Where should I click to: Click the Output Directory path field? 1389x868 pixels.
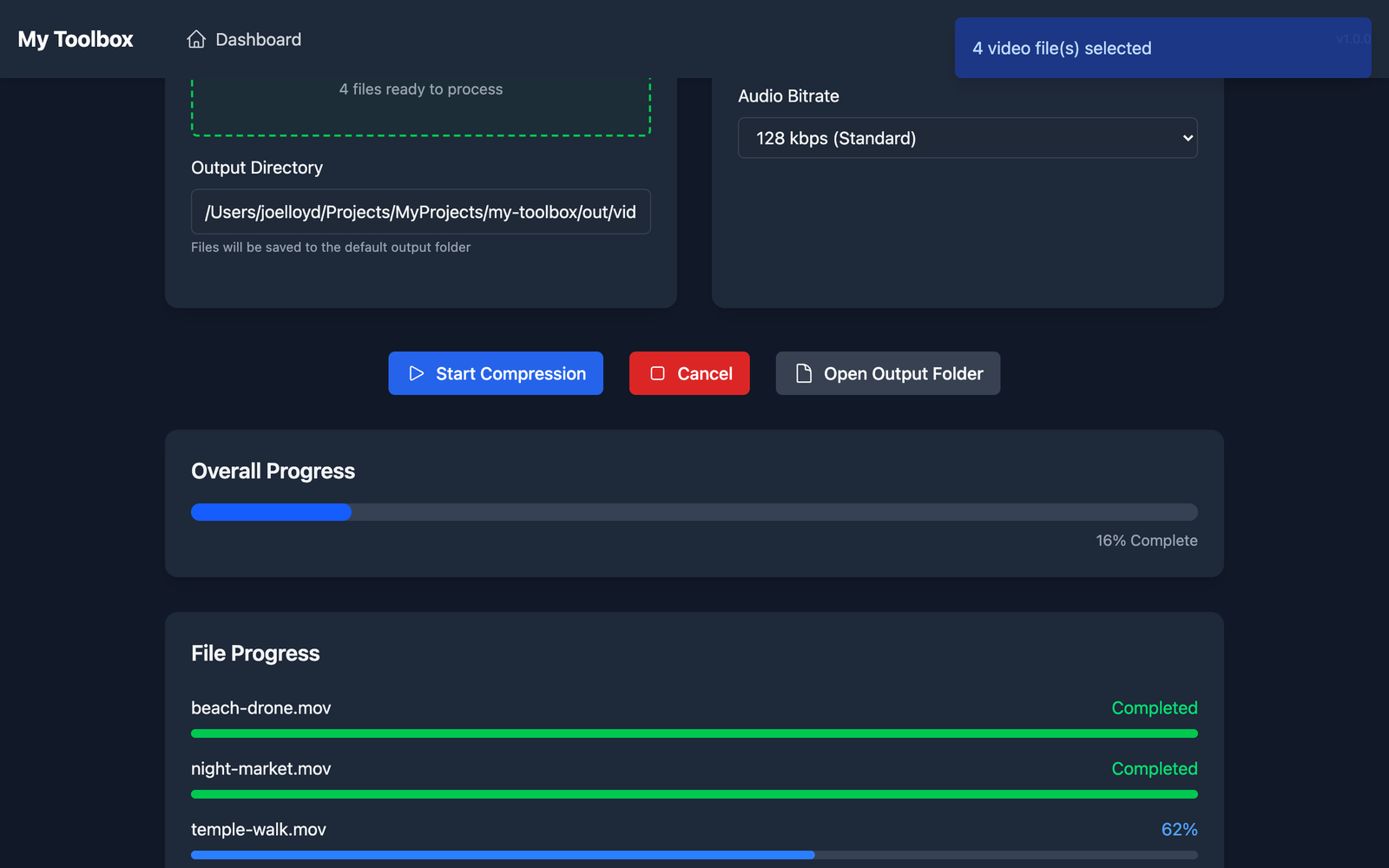pyautogui.click(x=421, y=212)
